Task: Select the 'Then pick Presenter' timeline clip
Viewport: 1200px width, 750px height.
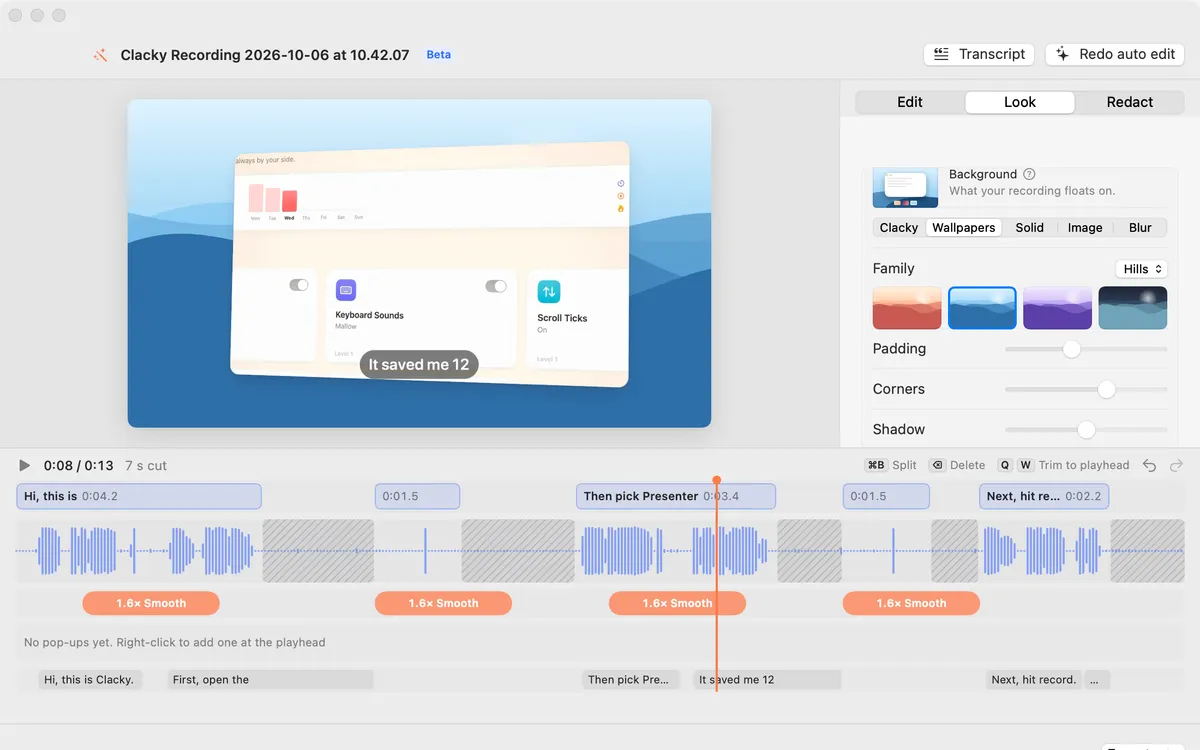Action: pyautogui.click(x=676, y=496)
